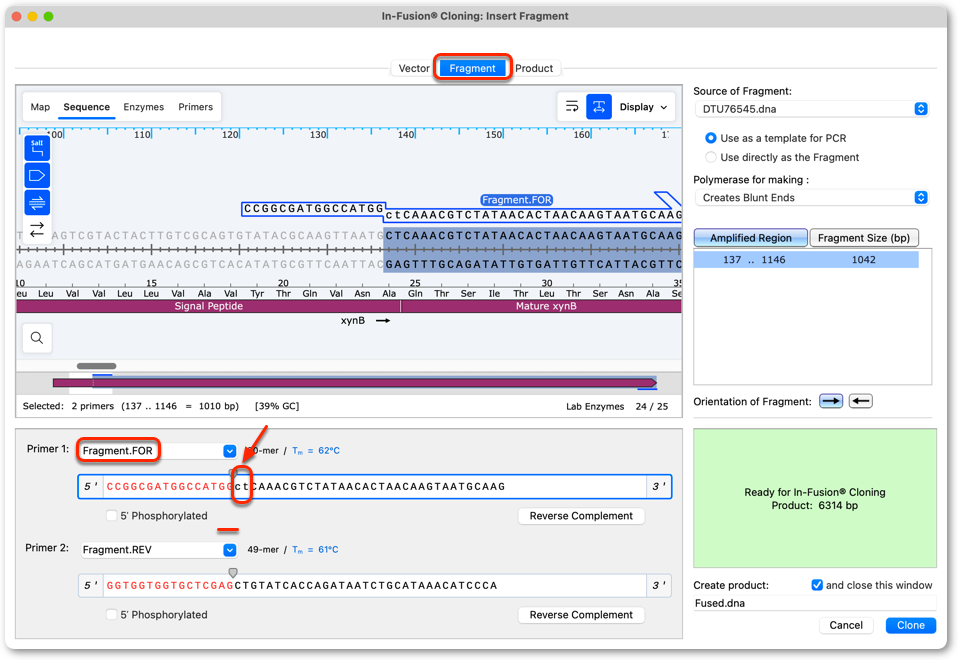Open the polymerase 'Creates Blunt Ends' dropdown

(x=811, y=197)
